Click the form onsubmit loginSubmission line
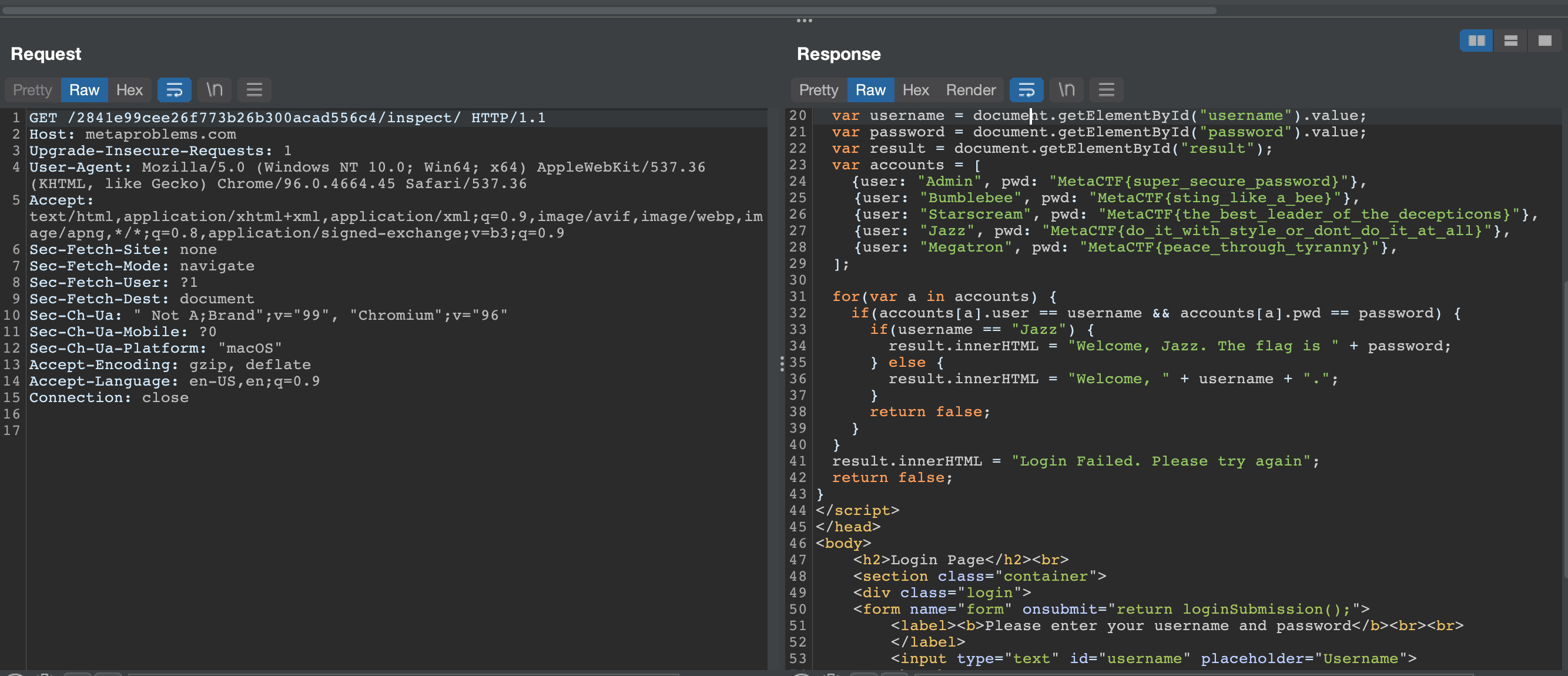Viewport: 1568px width, 676px height. pyautogui.click(x=1111, y=608)
